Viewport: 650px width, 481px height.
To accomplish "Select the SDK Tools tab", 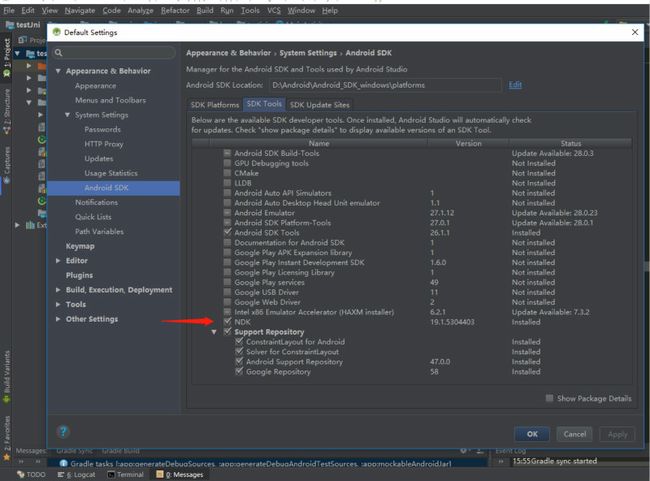I will [264, 104].
